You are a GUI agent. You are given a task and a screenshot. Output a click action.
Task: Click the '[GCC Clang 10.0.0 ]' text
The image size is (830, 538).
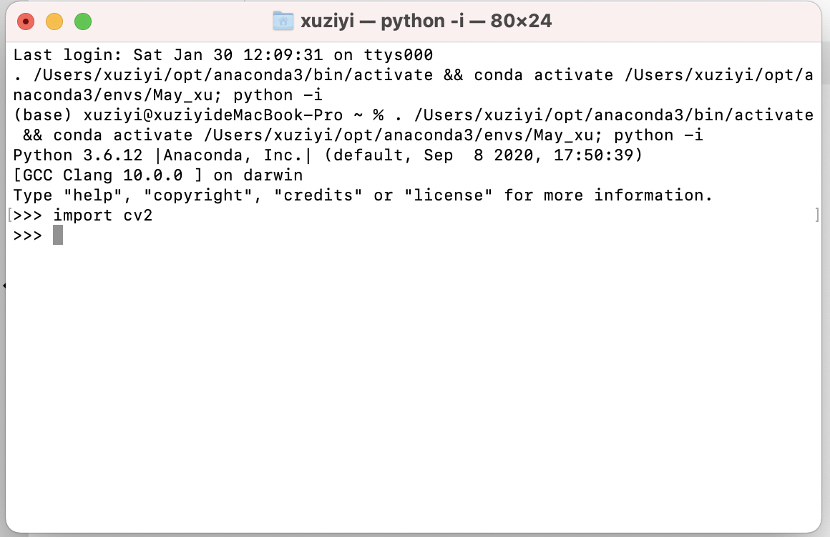[x=107, y=175]
